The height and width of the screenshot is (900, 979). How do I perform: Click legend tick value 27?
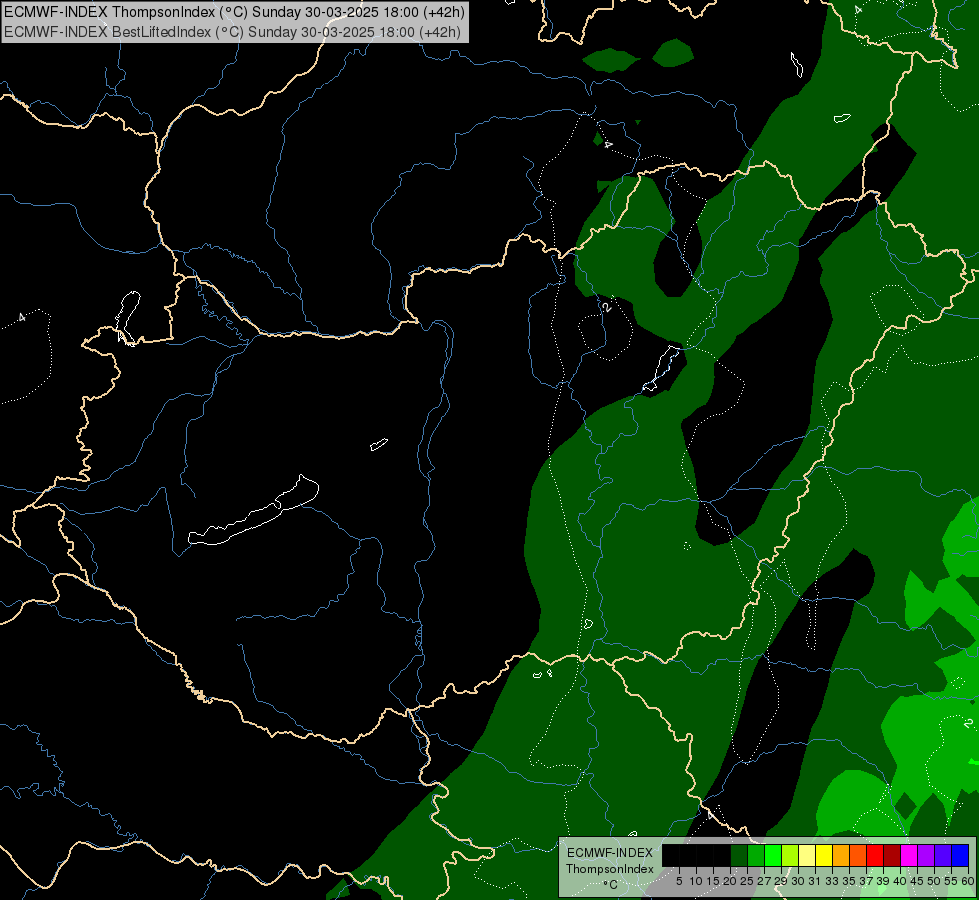click(764, 881)
